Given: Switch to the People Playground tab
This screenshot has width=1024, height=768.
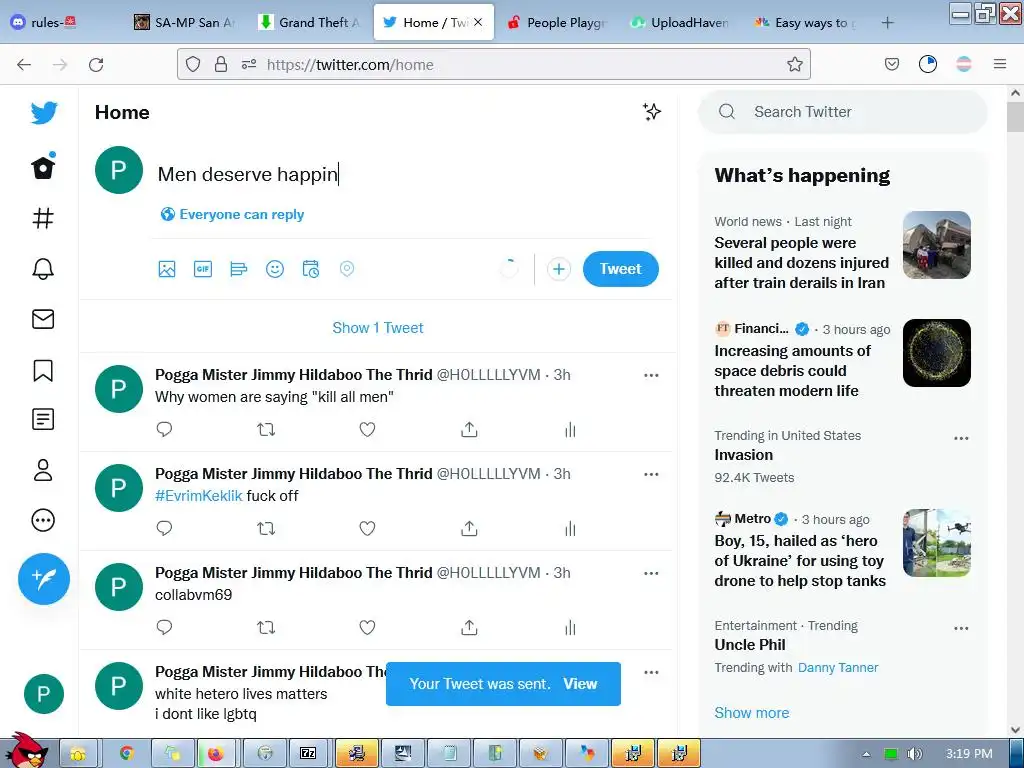Looking at the screenshot, I should [558, 22].
